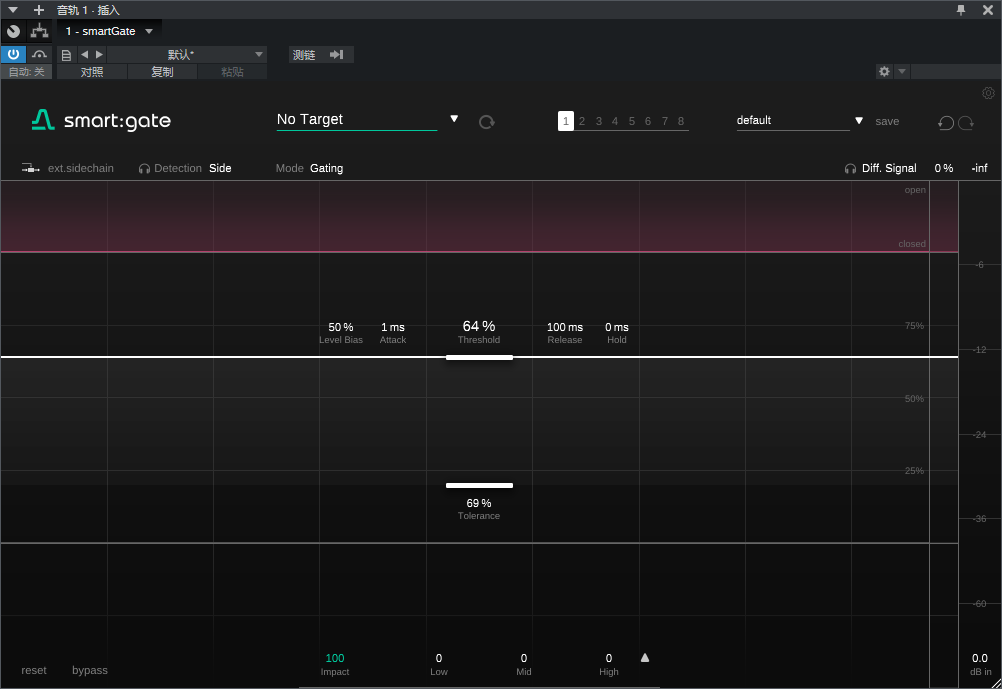Click the reset button
1002x689 pixels.
pyautogui.click(x=34, y=670)
